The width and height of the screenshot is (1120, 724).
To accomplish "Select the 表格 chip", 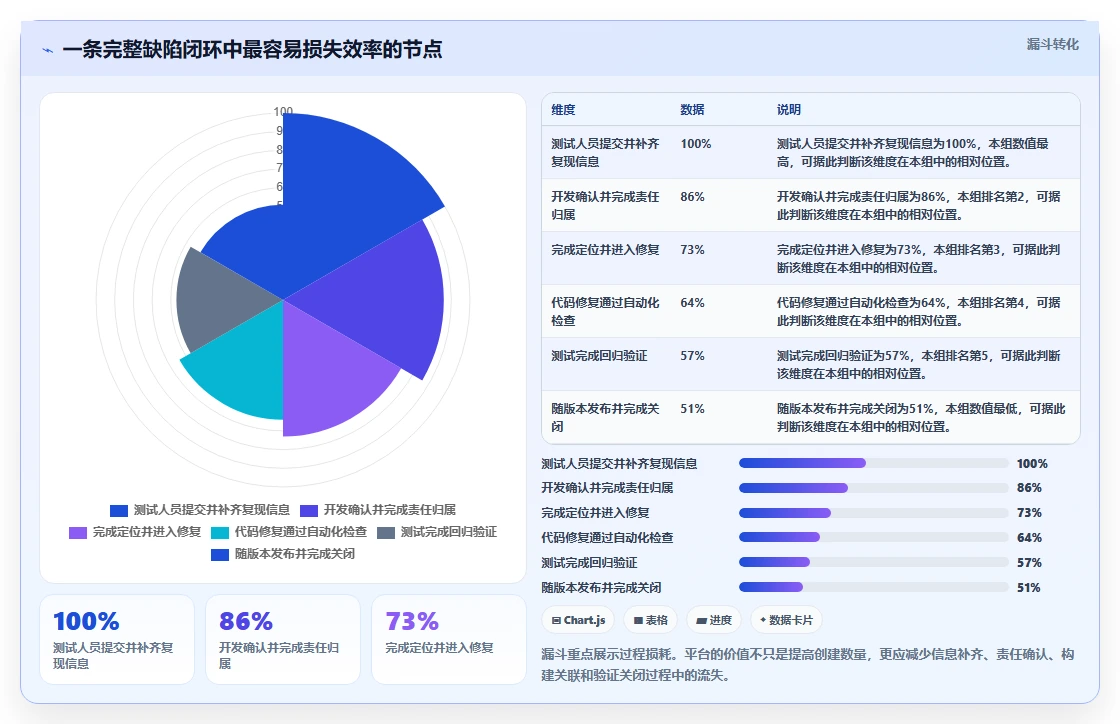I will (x=651, y=620).
